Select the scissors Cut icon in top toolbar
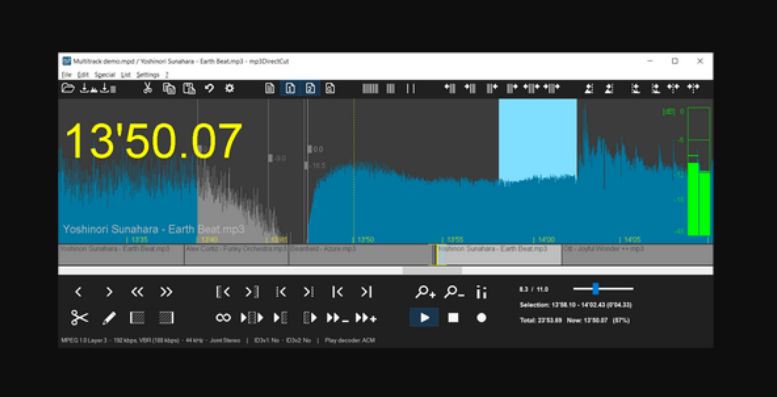The height and width of the screenshot is (397, 777). pos(147,89)
